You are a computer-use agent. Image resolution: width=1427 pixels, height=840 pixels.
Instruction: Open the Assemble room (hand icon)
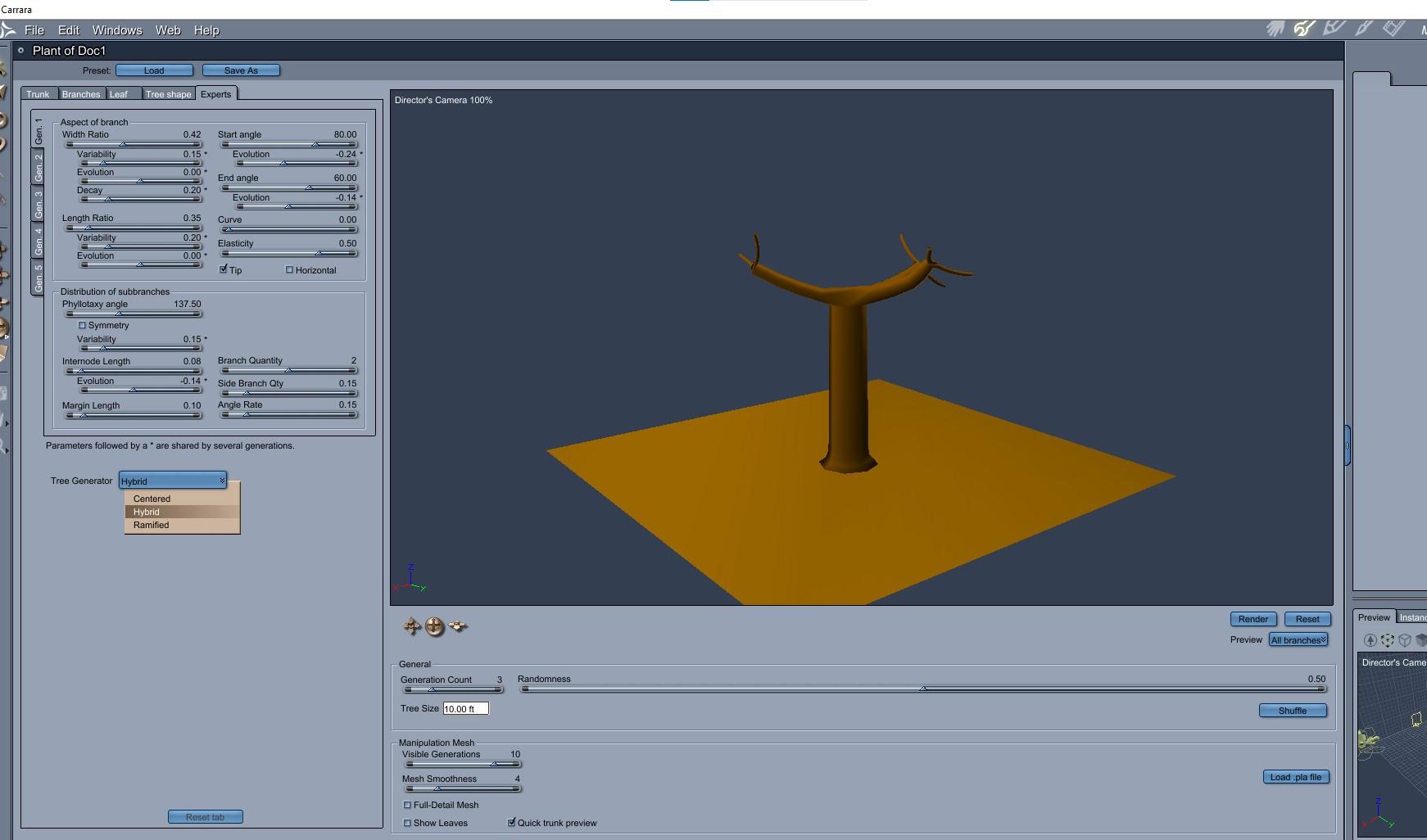(x=1275, y=29)
